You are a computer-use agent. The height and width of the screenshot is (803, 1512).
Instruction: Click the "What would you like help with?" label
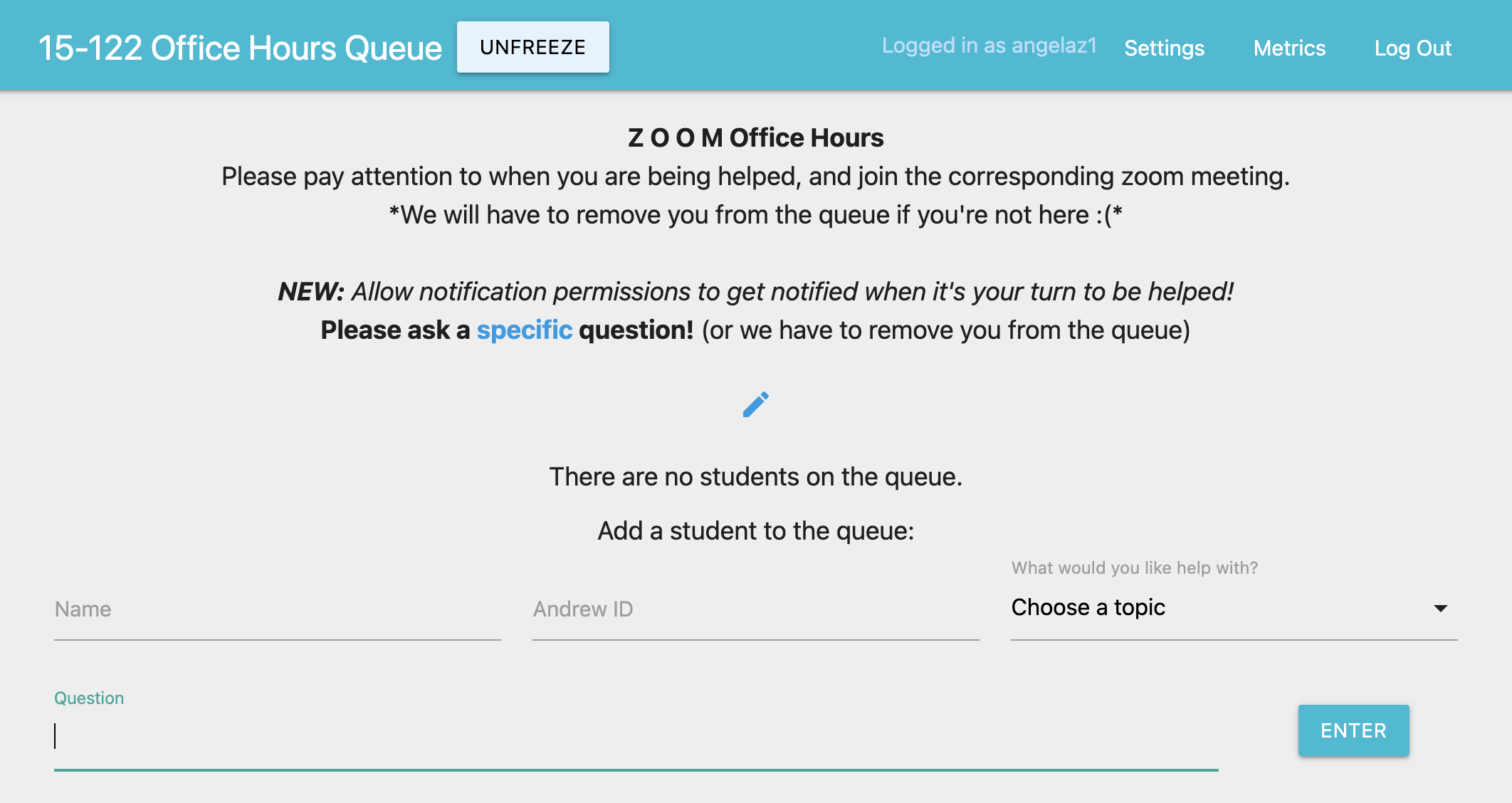pos(1134,568)
